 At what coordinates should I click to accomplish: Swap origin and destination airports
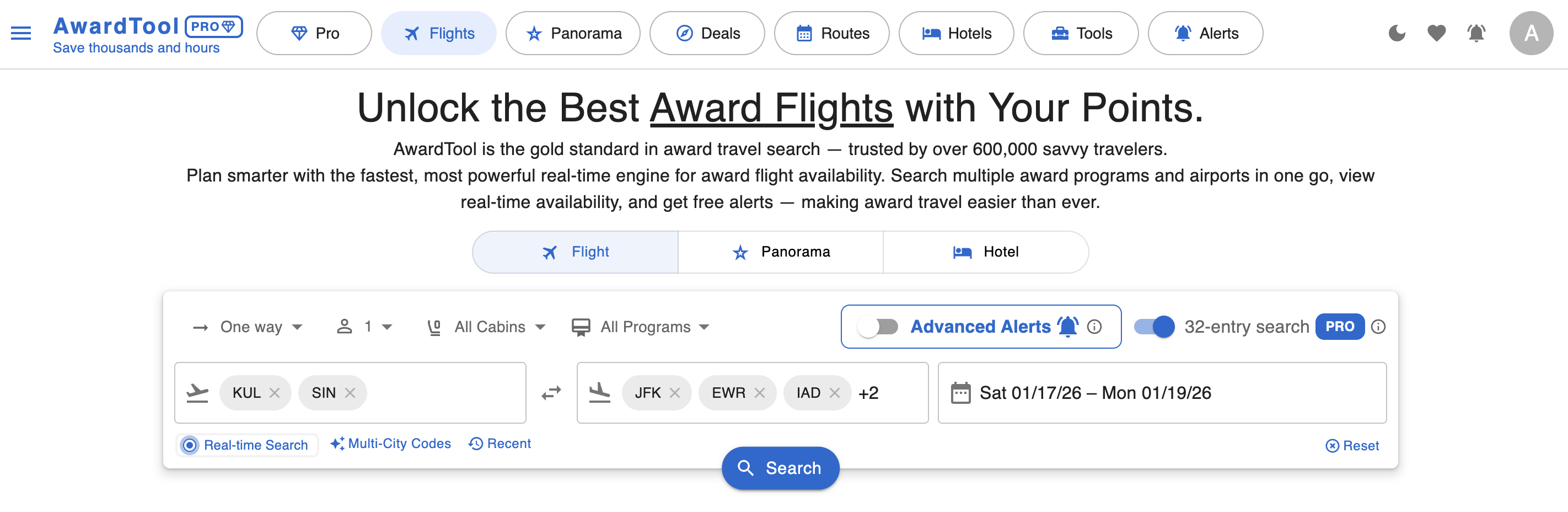click(551, 393)
